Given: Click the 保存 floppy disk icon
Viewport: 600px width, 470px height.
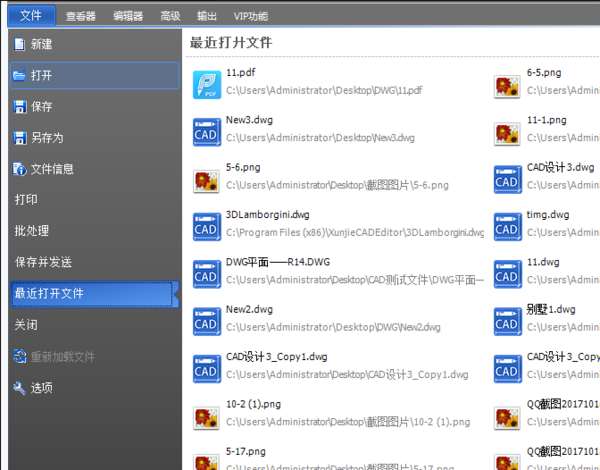Looking at the screenshot, I should click(x=20, y=106).
